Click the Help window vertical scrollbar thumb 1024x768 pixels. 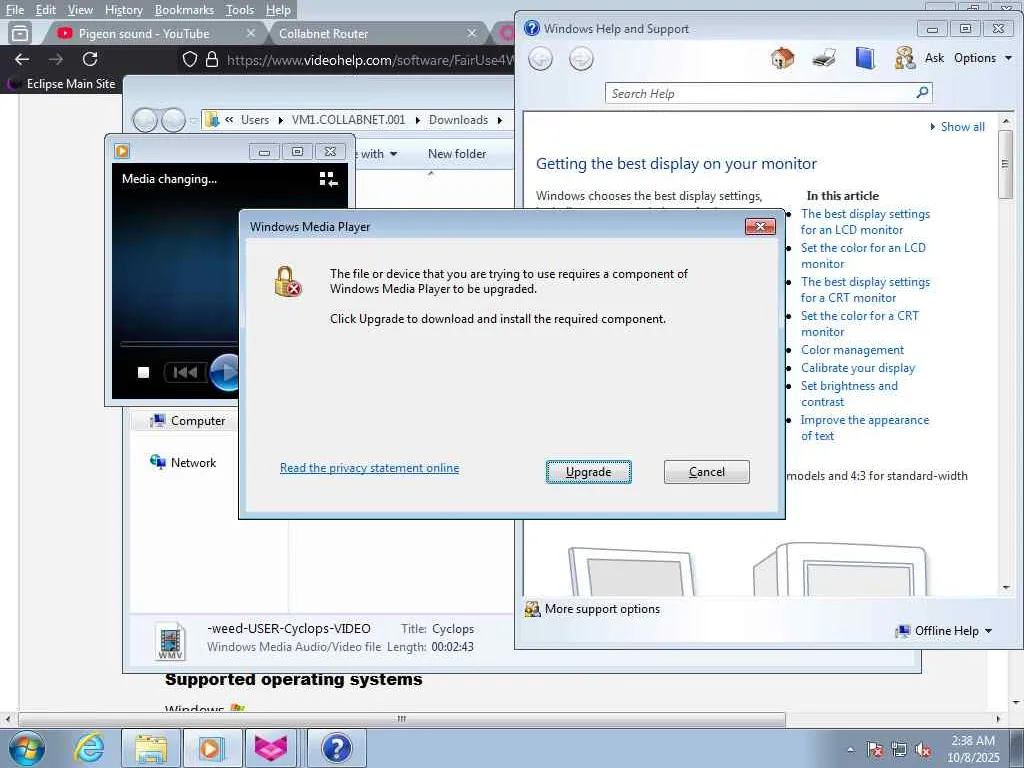pos(1006,163)
